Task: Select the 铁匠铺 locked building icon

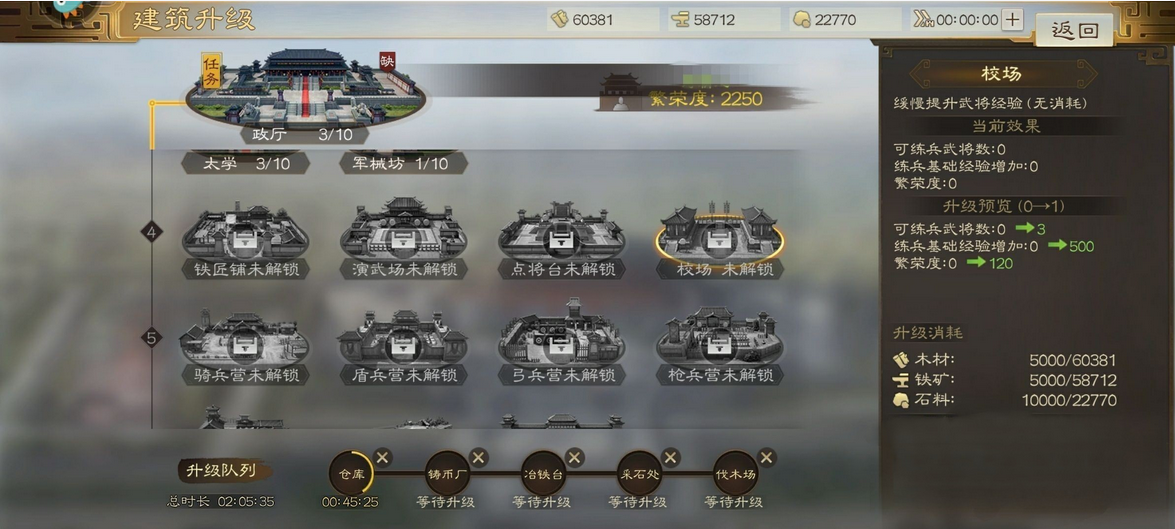Action: pyautogui.click(x=245, y=233)
